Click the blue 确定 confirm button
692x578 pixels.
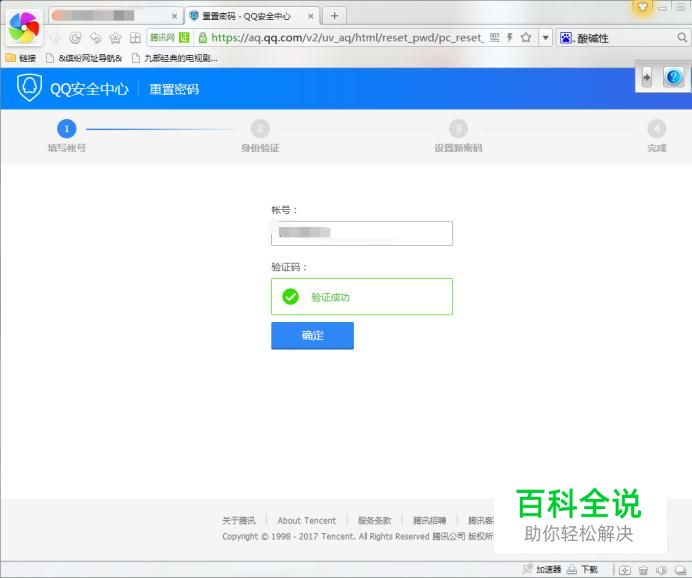tap(312, 336)
